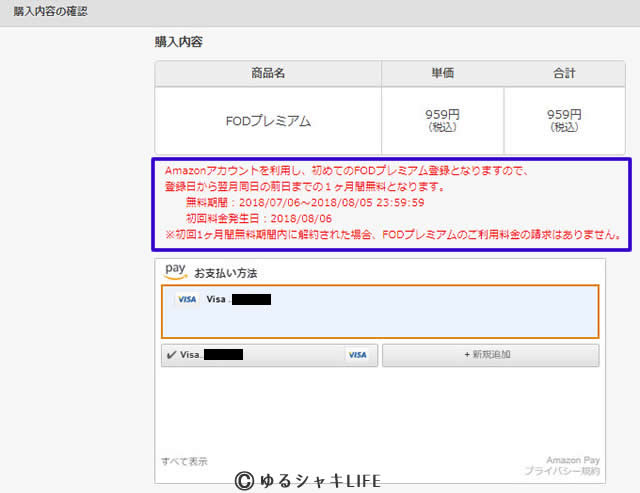Image resolution: width=640 pixels, height=493 pixels.
Task: Click the FODプレミアム product name cell
Action: (x=268, y=121)
